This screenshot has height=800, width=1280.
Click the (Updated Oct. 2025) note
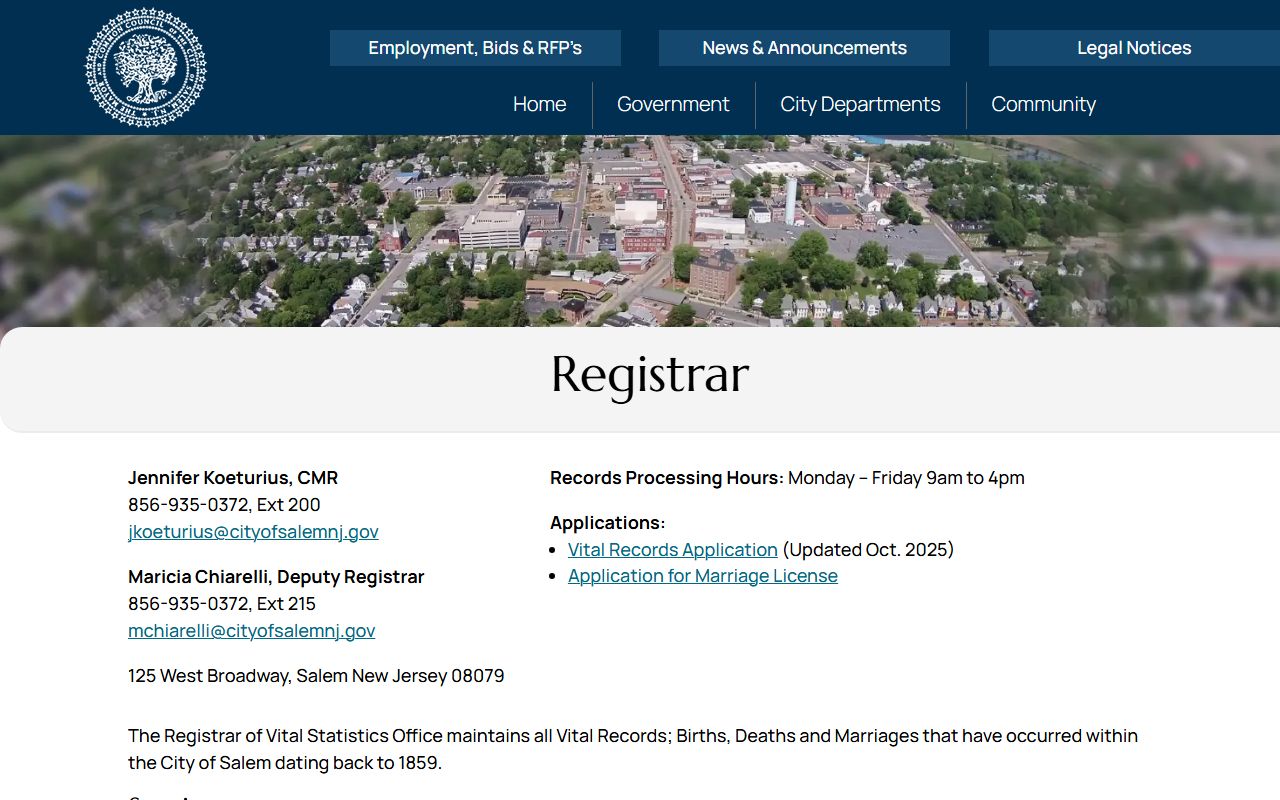click(x=868, y=550)
